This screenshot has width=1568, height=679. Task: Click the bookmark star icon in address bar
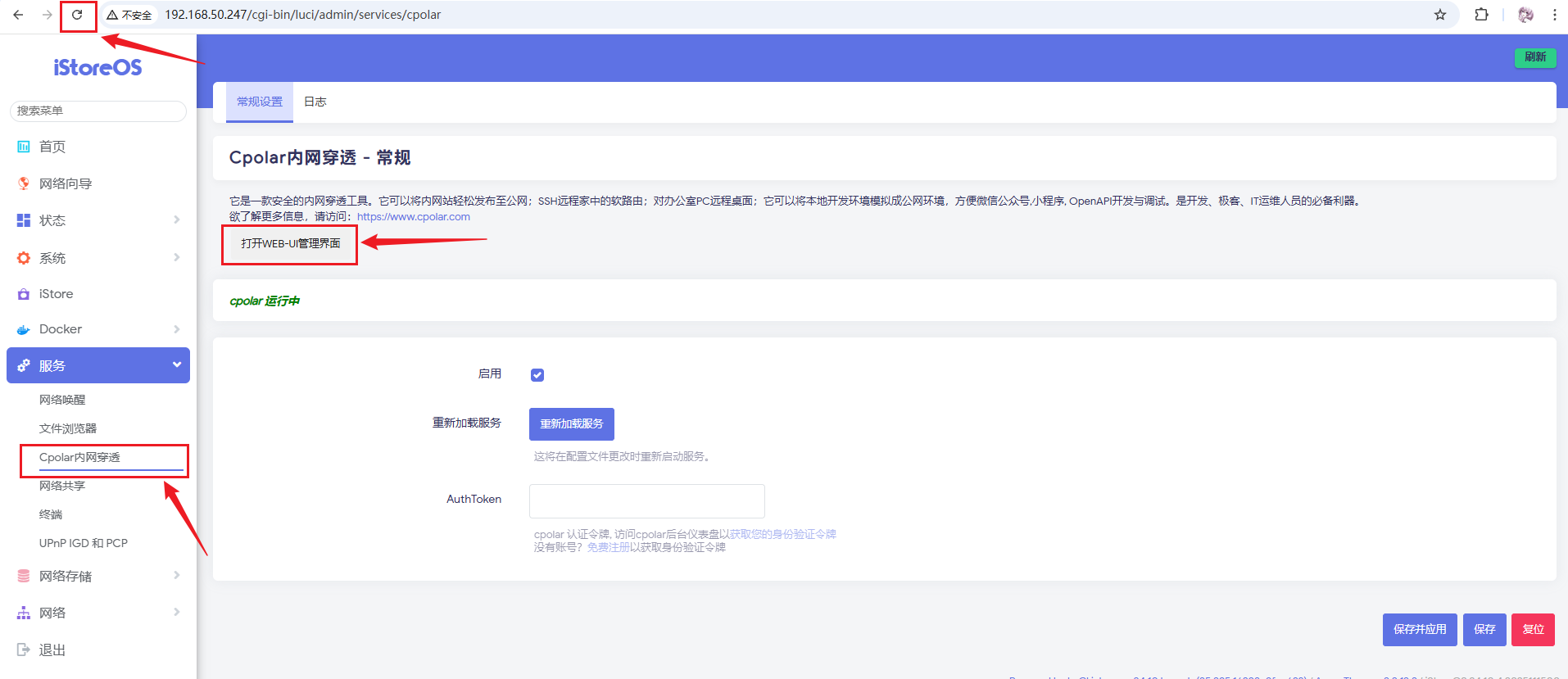pos(1439,15)
